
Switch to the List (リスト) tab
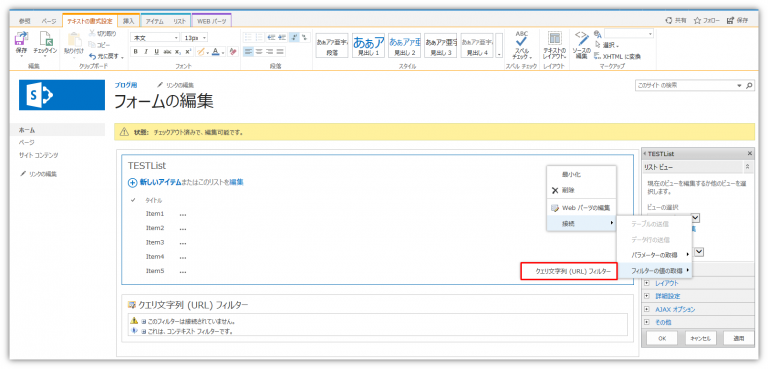[x=180, y=21]
